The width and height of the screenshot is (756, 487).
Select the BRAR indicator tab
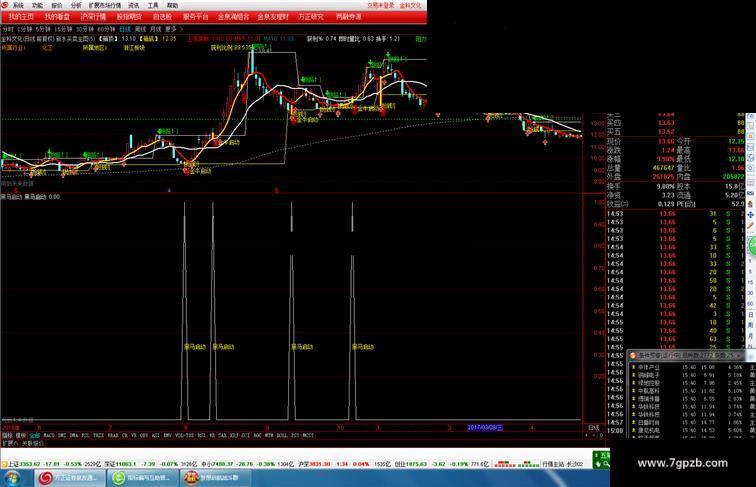pyautogui.click(x=113, y=435)
